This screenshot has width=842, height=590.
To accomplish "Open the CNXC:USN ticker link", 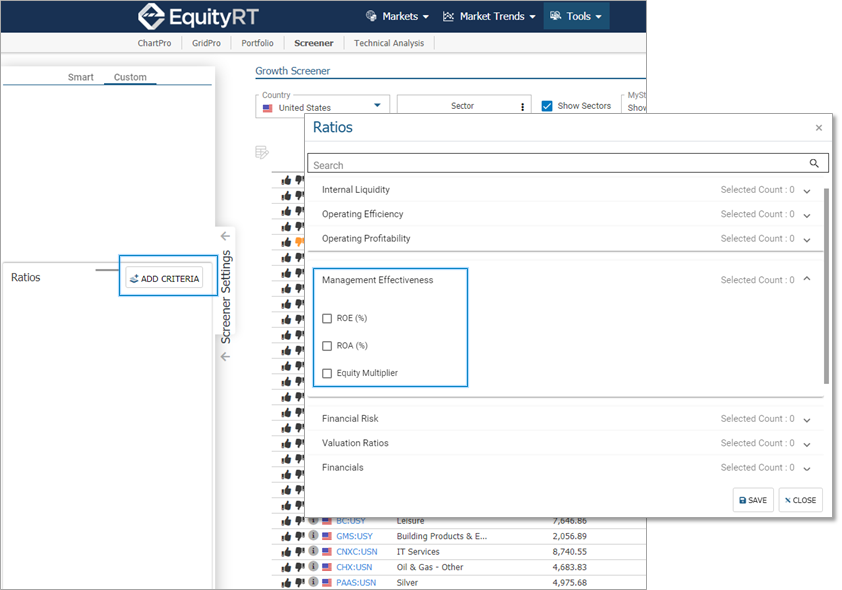I will (x=357, y=551).
